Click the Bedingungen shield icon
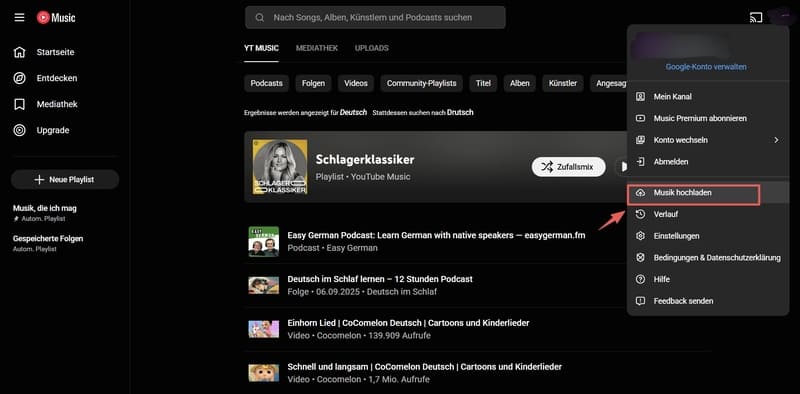 [640, 258]
